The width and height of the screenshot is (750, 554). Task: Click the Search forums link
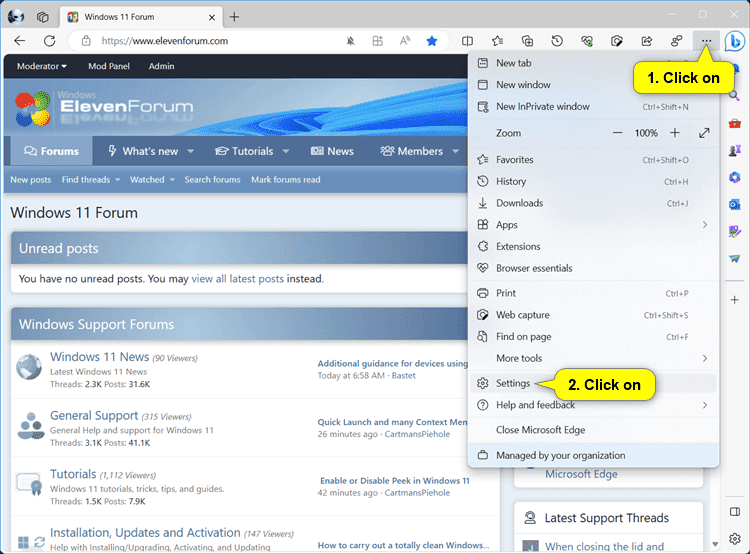click(212, 180)
